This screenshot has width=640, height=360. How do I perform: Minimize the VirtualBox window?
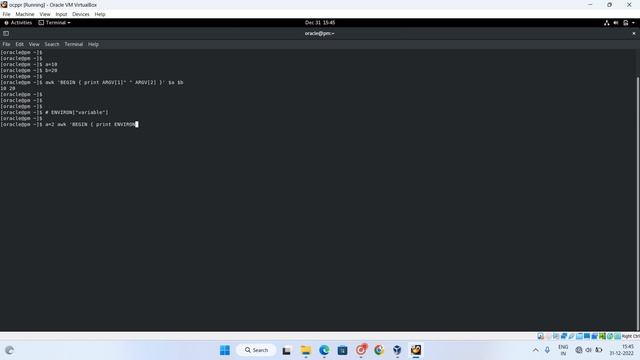pyautogui.click(x=590, y=5)
